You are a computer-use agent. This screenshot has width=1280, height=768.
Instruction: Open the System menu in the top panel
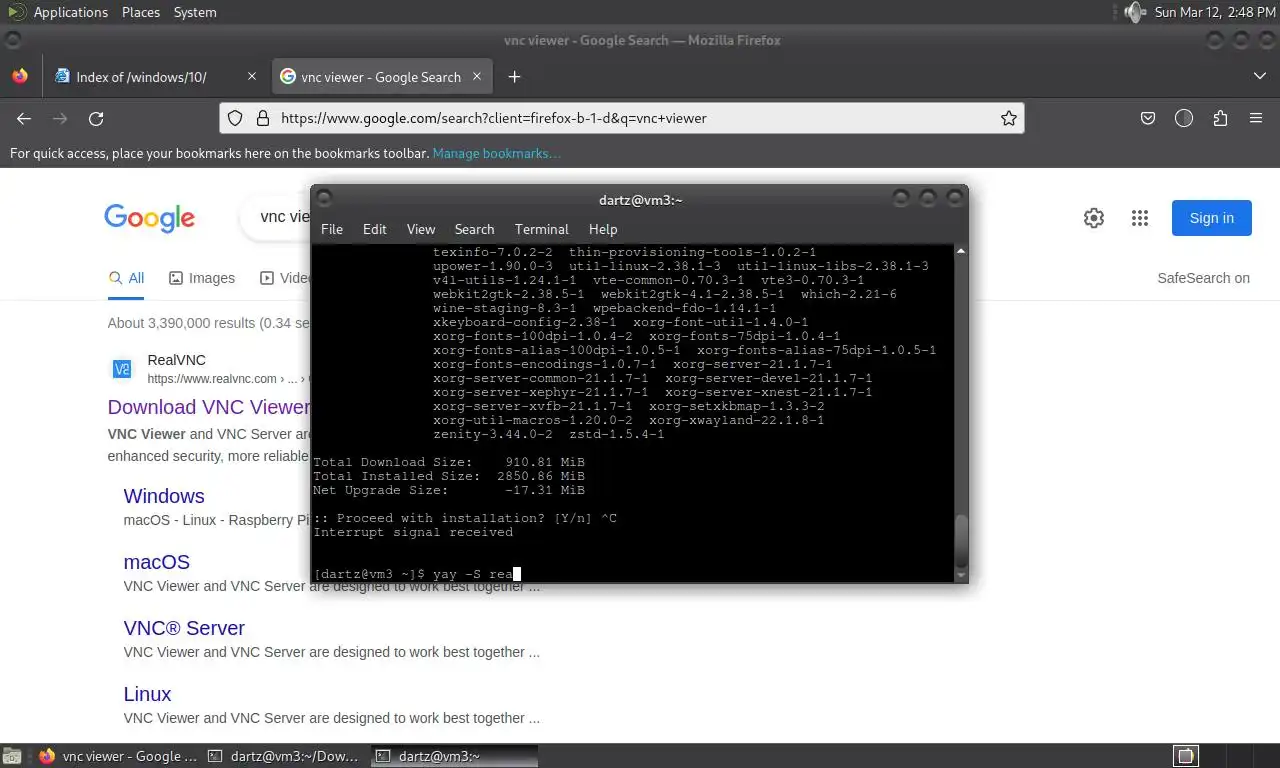pos(195,12)
